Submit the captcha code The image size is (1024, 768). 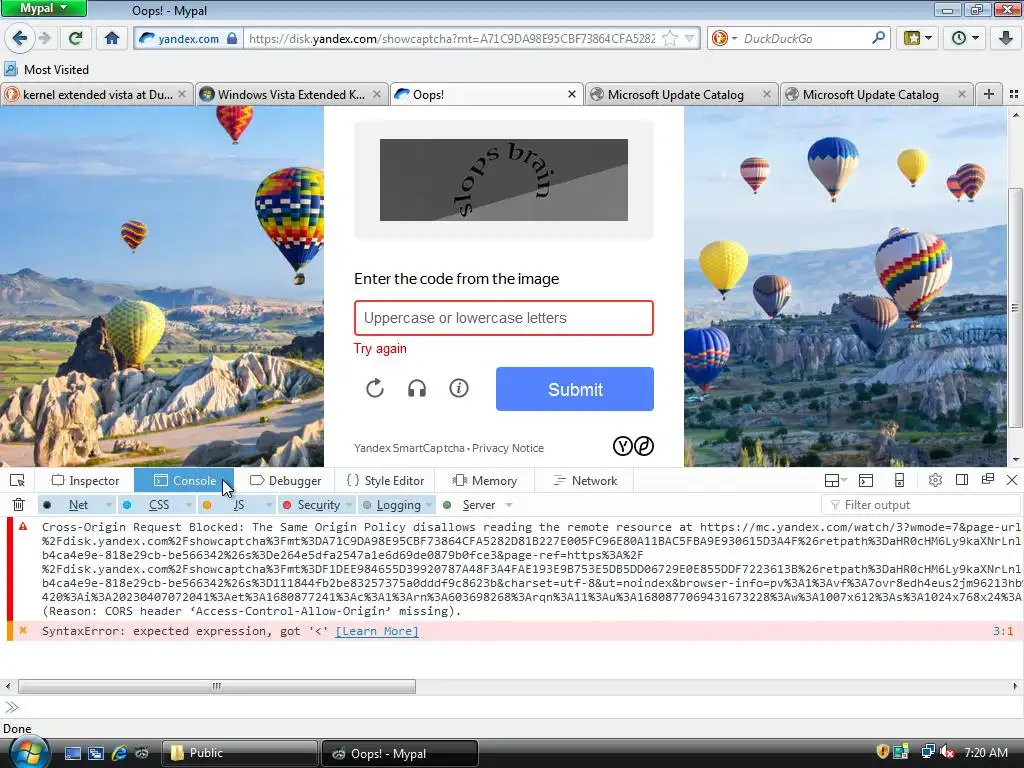575,389
